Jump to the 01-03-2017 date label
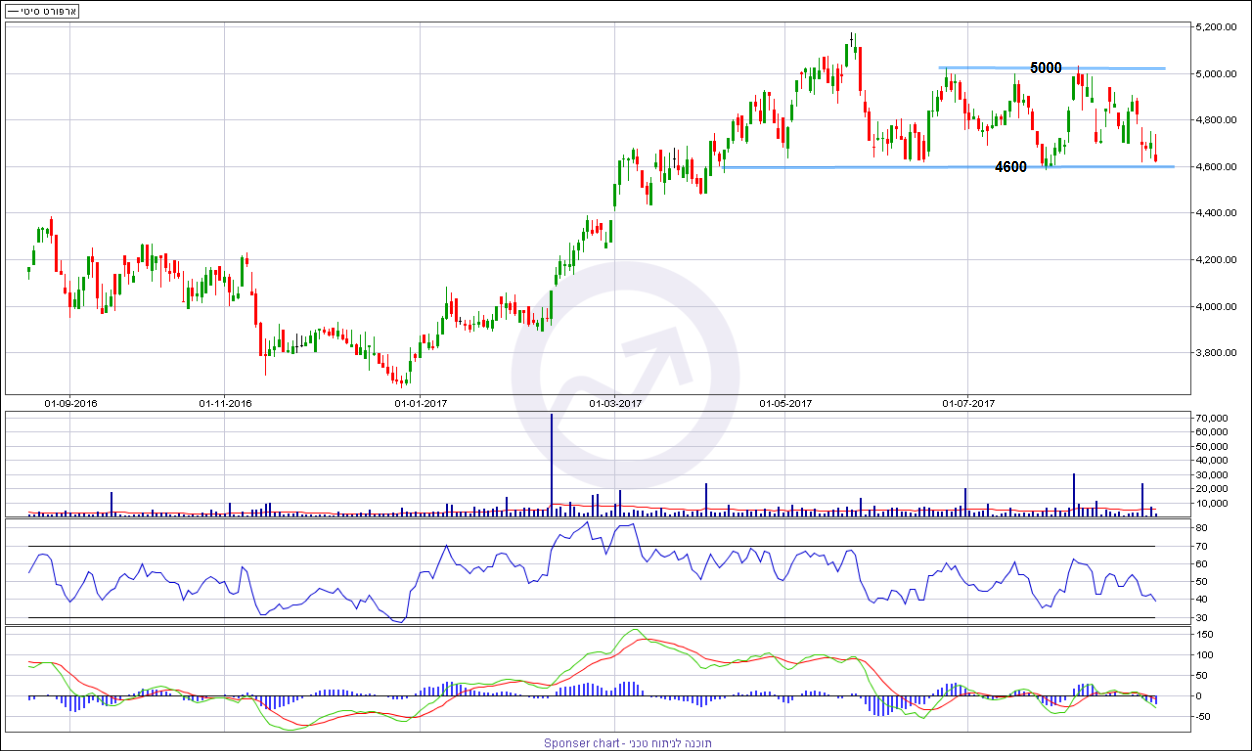 pos(614,404)
